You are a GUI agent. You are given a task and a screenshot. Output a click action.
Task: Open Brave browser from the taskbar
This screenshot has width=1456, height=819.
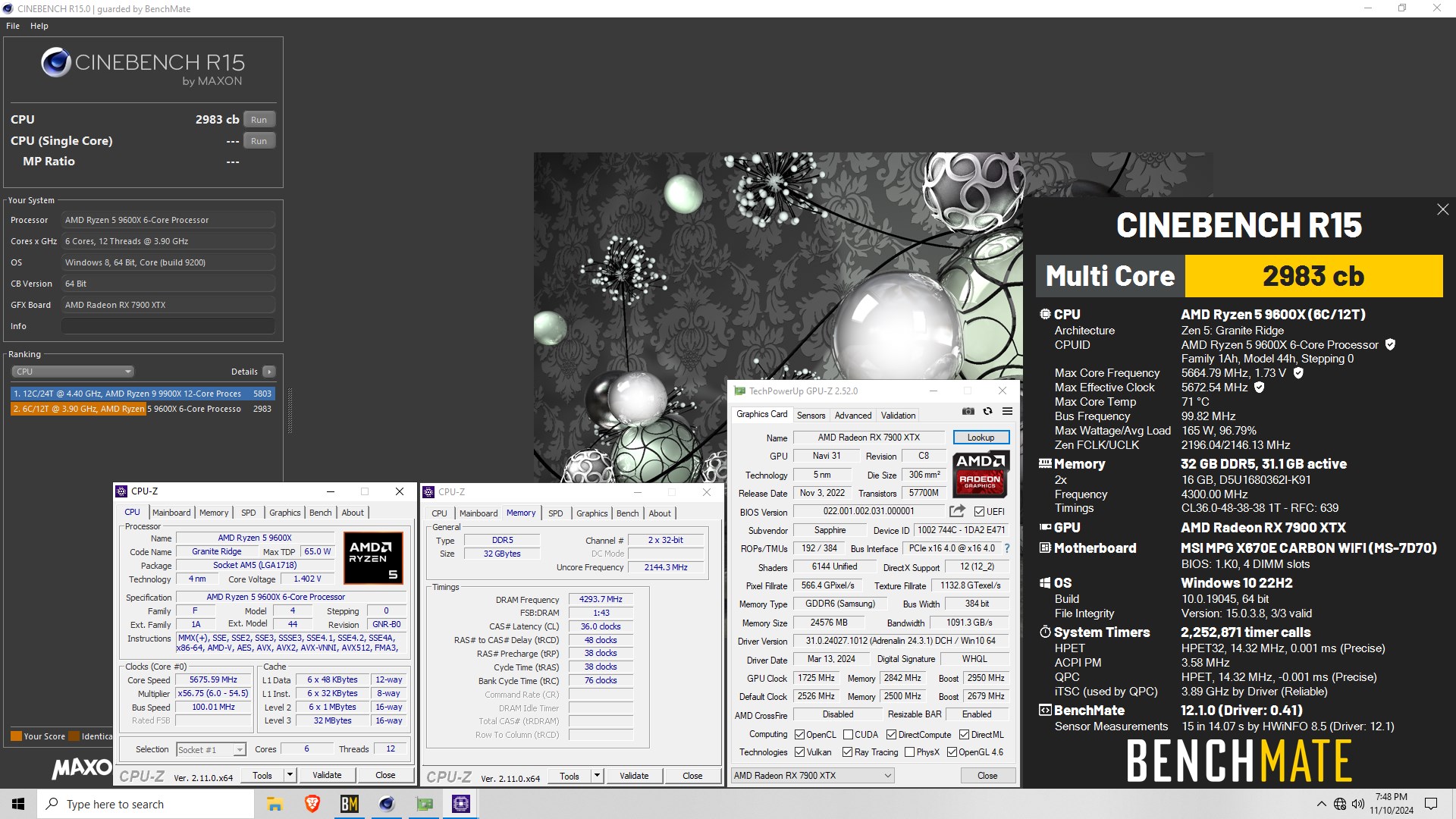click(312, 804)
